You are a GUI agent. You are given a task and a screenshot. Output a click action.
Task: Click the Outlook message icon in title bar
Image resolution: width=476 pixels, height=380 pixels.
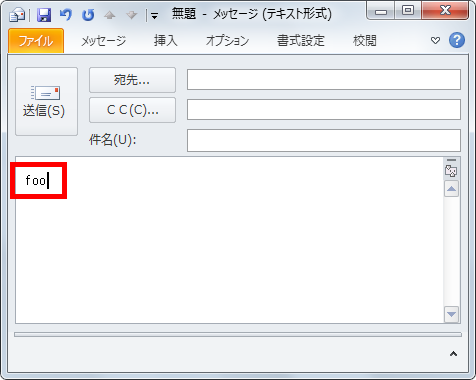tap(17, 15)
